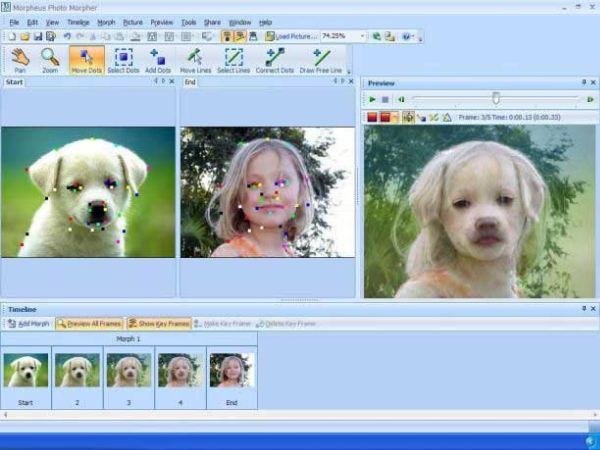
Task: Click the Morph 1 header in Timeline
Action: click(129, 339)
